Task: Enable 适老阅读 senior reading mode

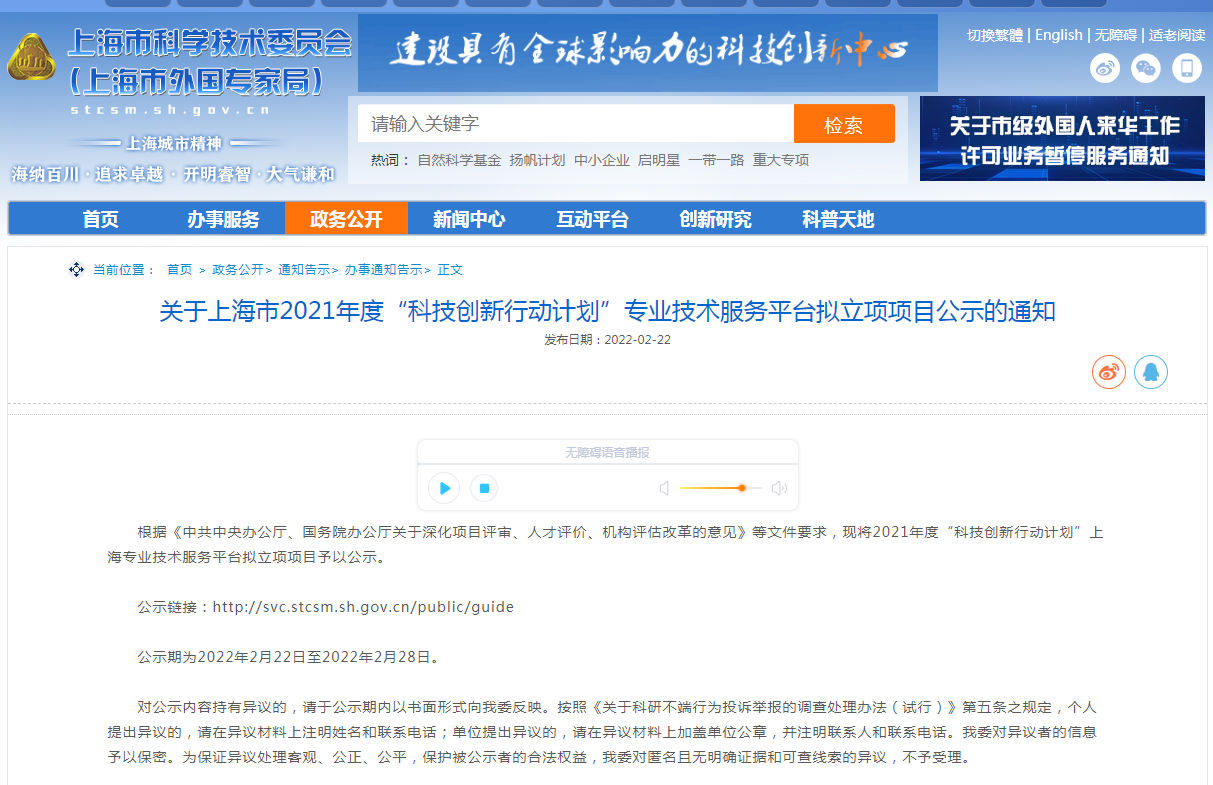Action: click(1176, 35)
